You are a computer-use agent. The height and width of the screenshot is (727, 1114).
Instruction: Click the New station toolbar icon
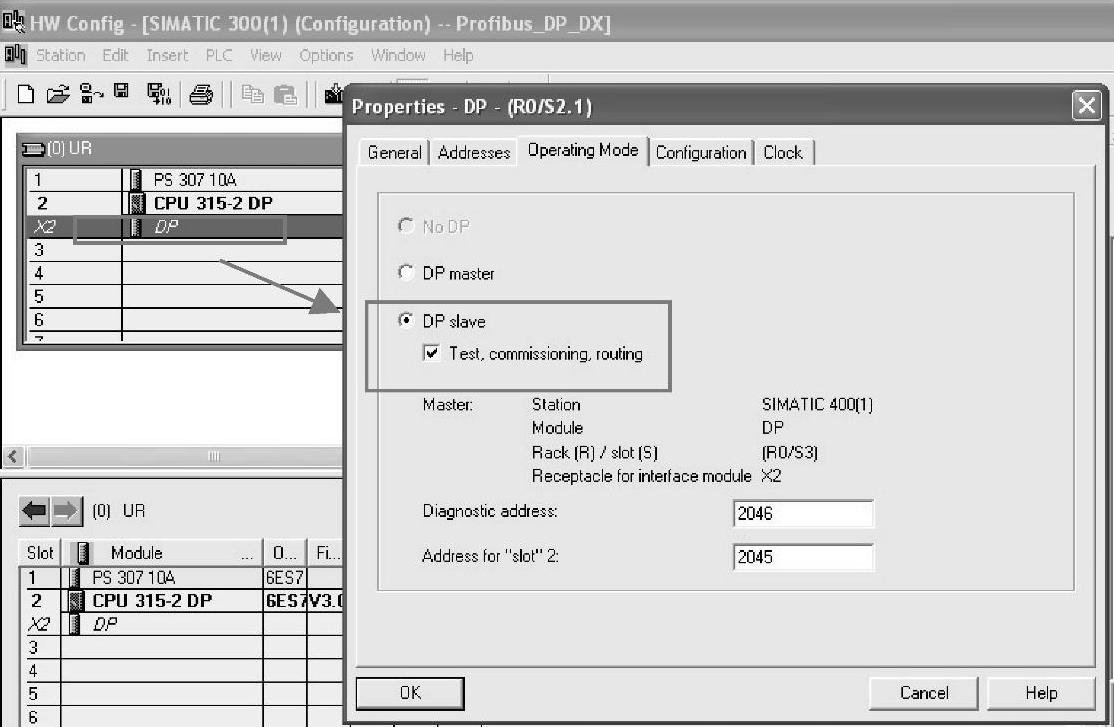tap(26, 94)
